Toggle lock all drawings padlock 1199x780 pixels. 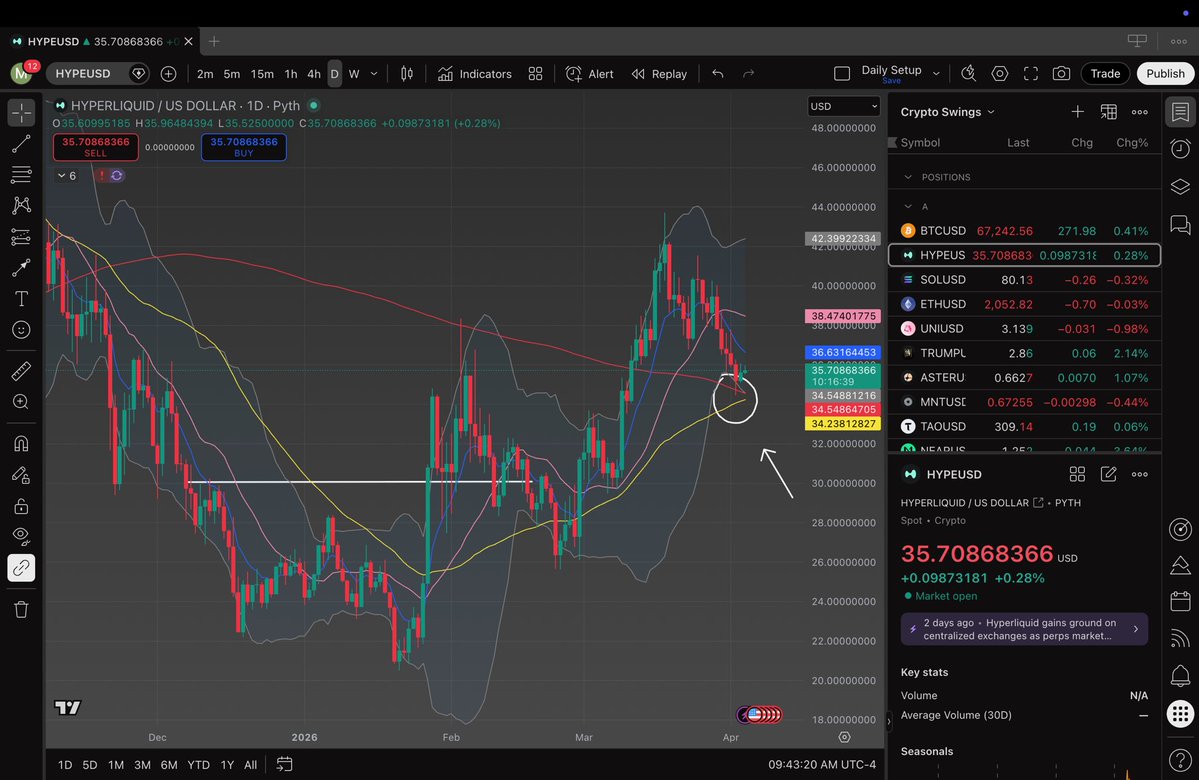[21, 506]
